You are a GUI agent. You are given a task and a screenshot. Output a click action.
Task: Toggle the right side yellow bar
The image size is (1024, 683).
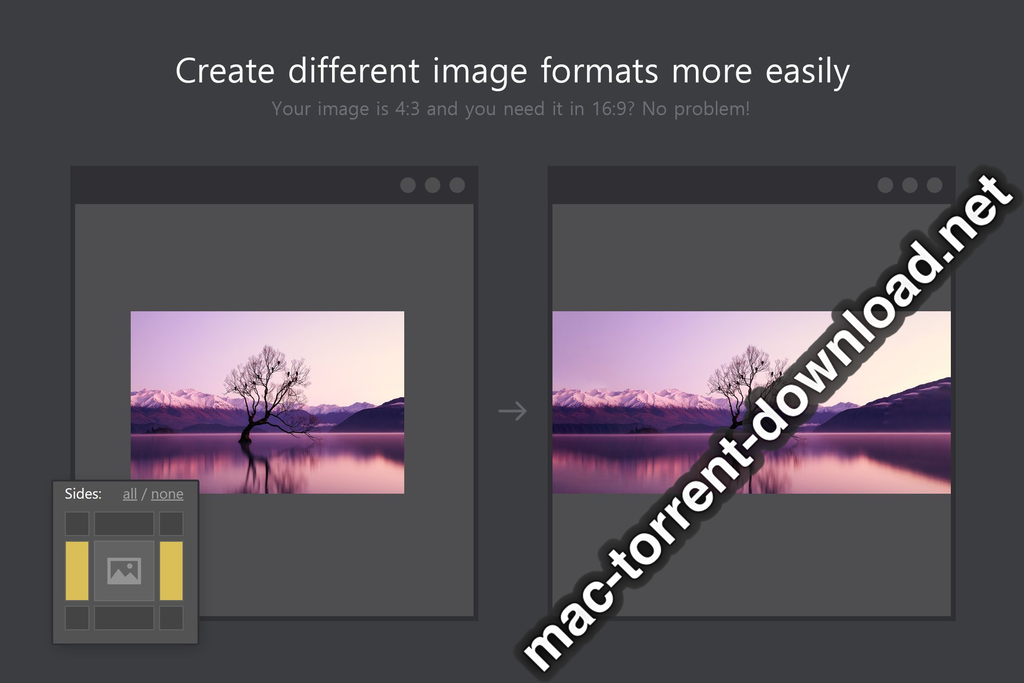[x=171, y=571]
